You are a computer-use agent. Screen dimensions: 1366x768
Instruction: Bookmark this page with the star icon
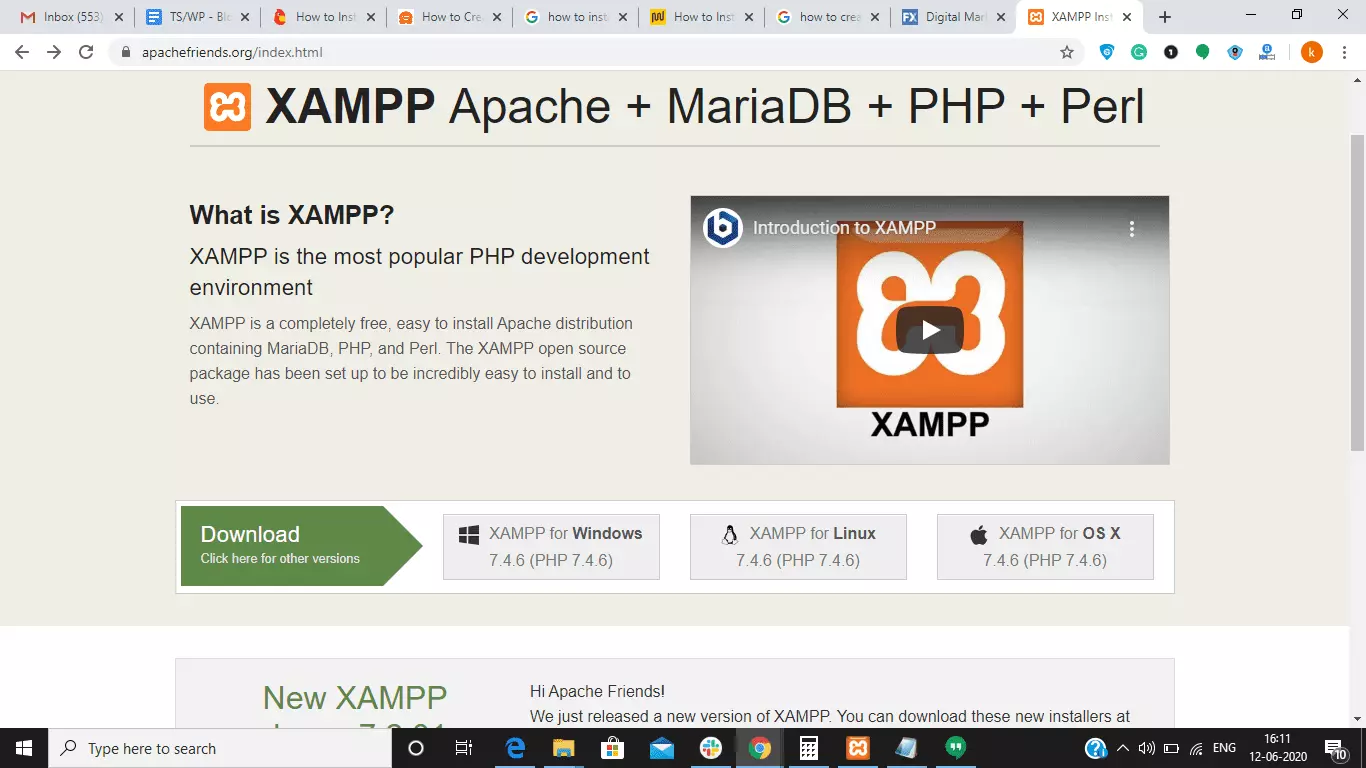[1067, 52]
